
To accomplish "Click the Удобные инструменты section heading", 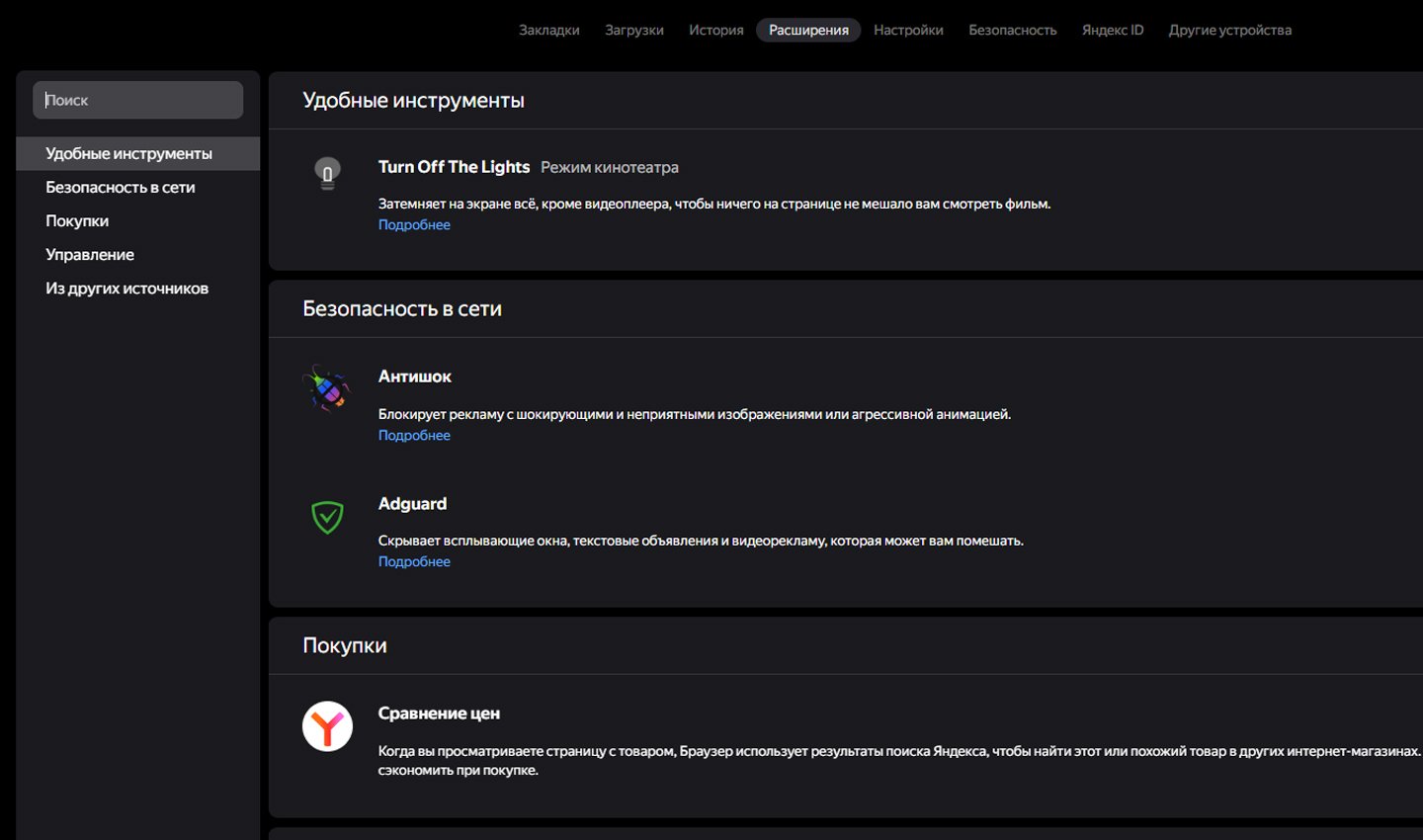I will tap(413, 100).
